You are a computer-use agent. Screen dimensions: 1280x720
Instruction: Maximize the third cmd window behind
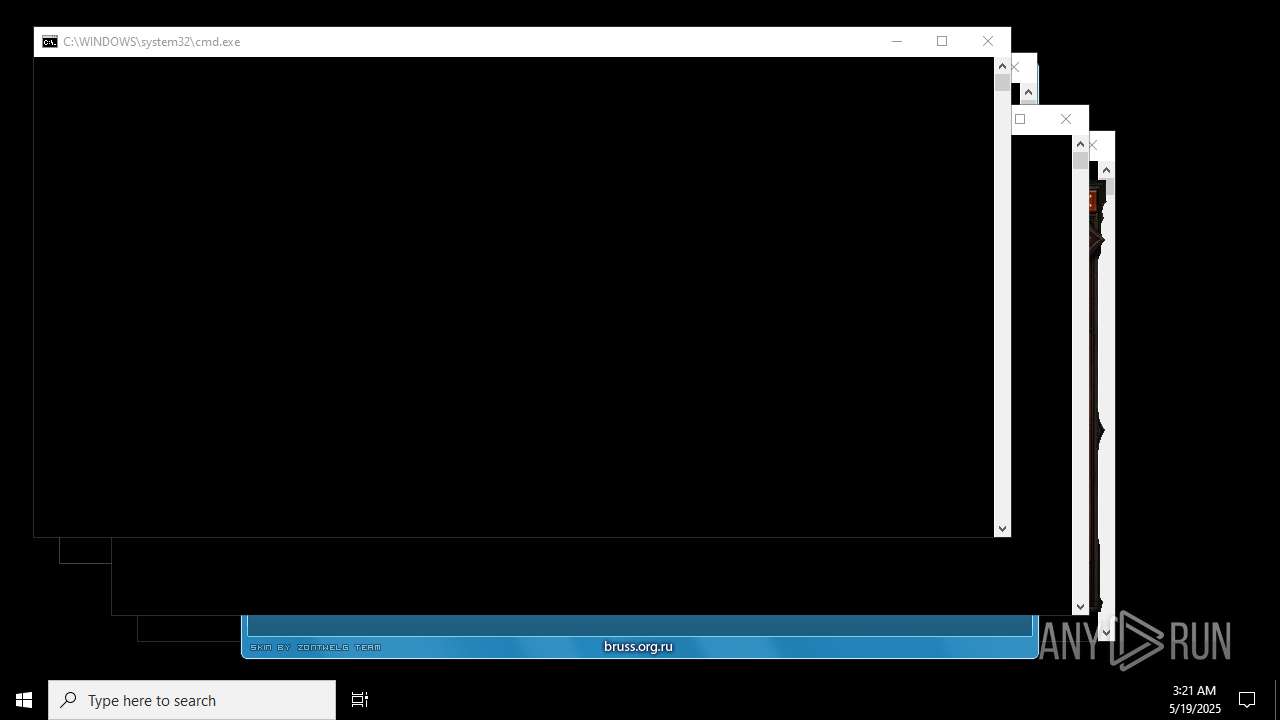(1020, 119)
